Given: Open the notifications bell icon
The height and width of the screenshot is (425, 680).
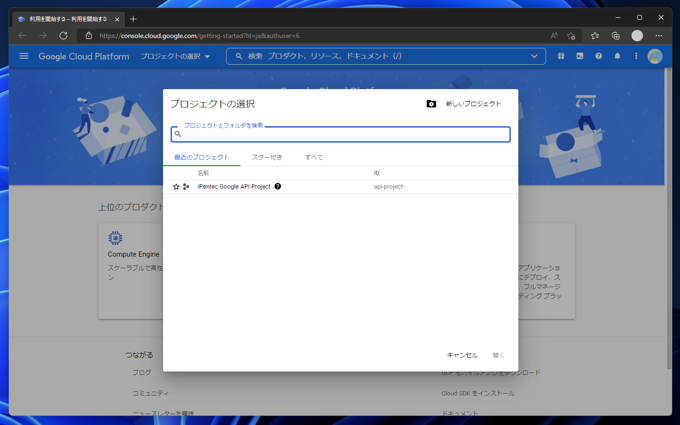Looking at the screenshot, I should click(x=617, y=56).
